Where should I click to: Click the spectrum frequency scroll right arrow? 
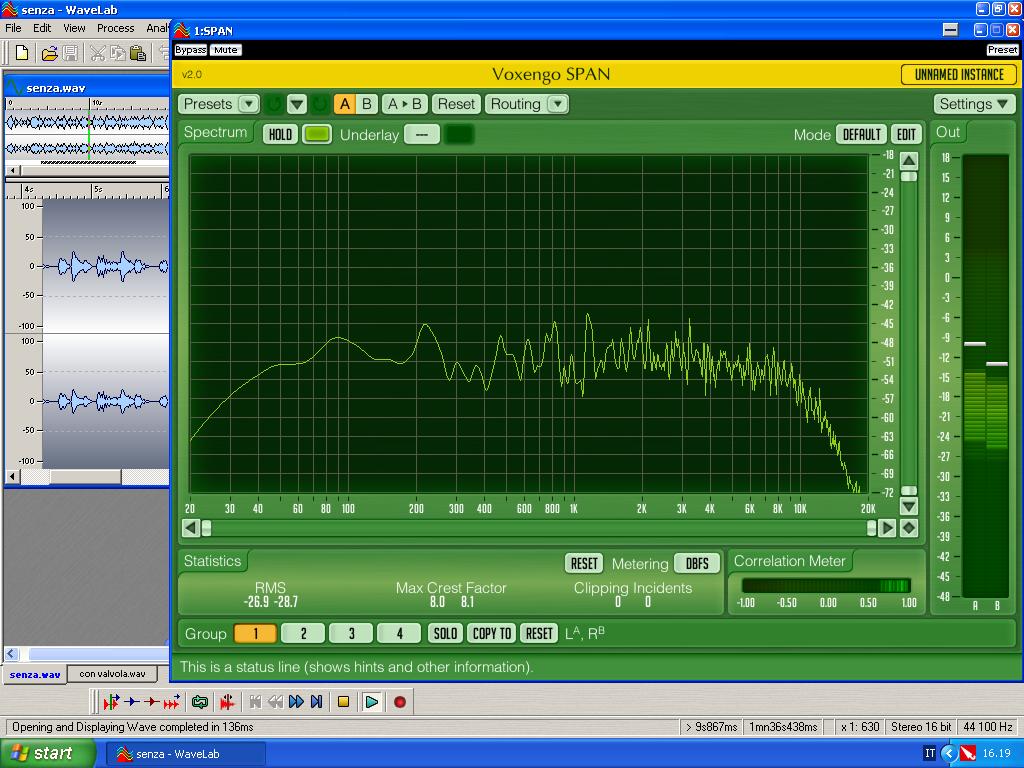point(887,528)
